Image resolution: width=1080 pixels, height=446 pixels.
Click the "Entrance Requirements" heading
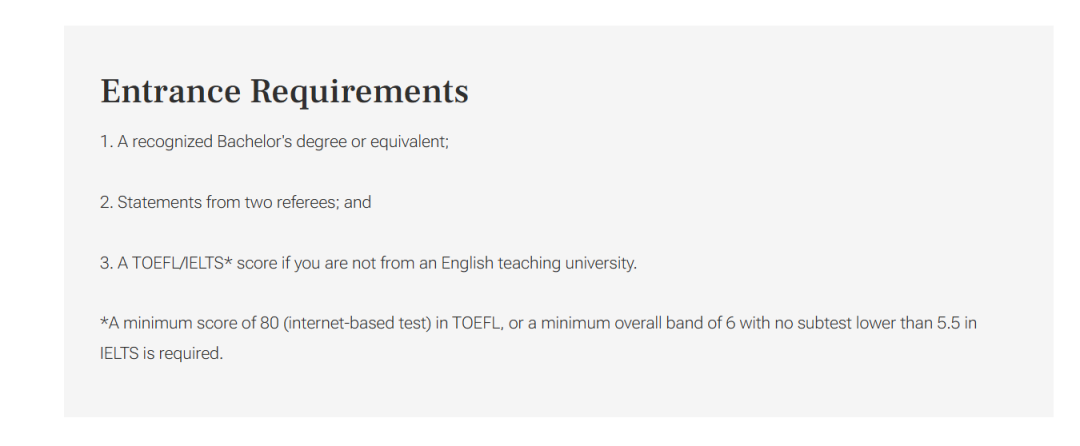pos(284,91)
